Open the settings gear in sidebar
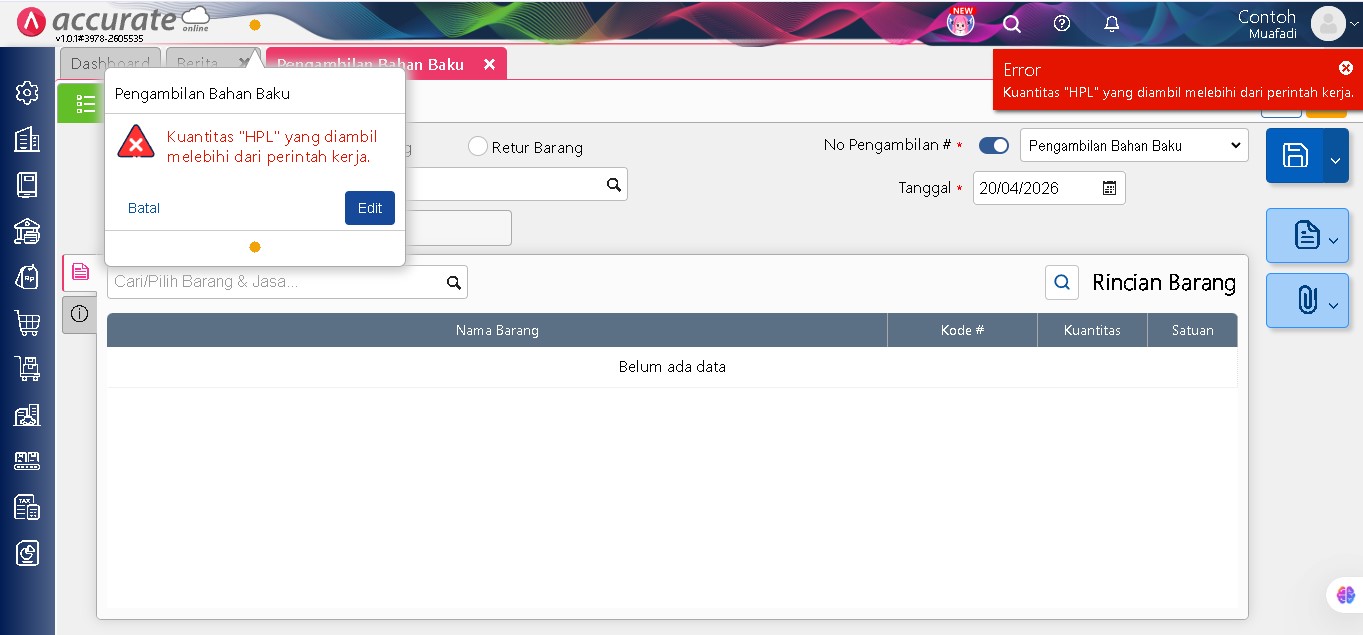1363x635 pixels. coord(27,93)
